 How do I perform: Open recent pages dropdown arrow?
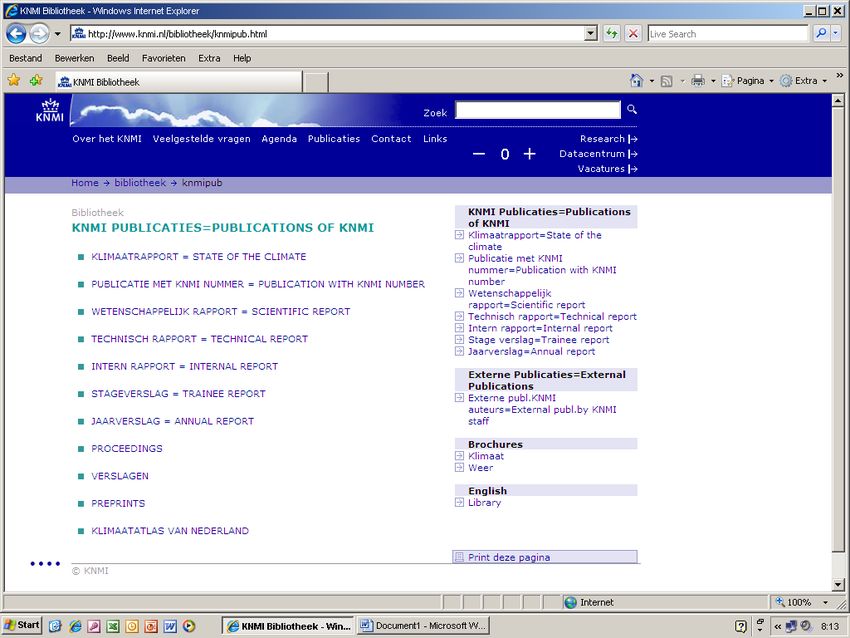coord(57,34)
